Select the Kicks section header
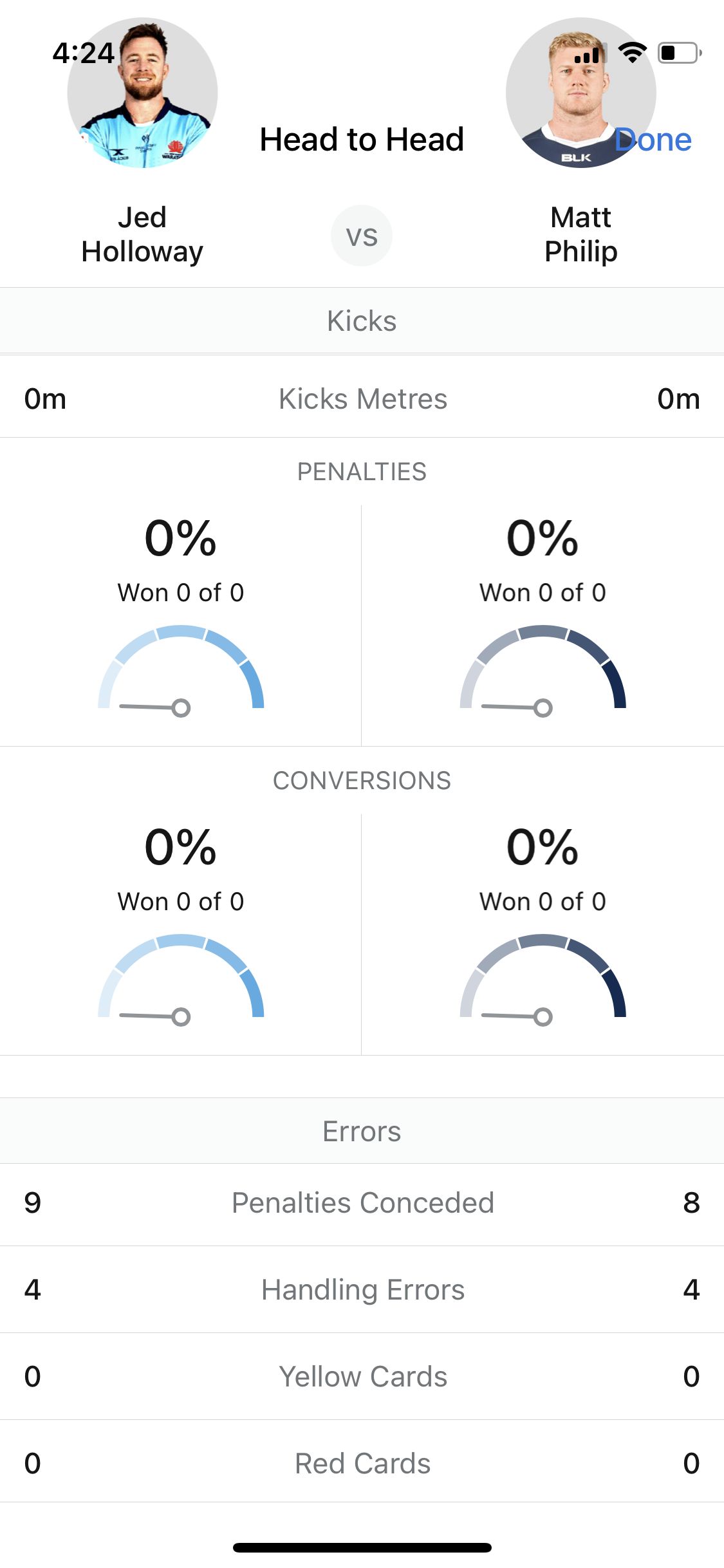This screenshot has width=724, height=1568. tap(362, 321)
